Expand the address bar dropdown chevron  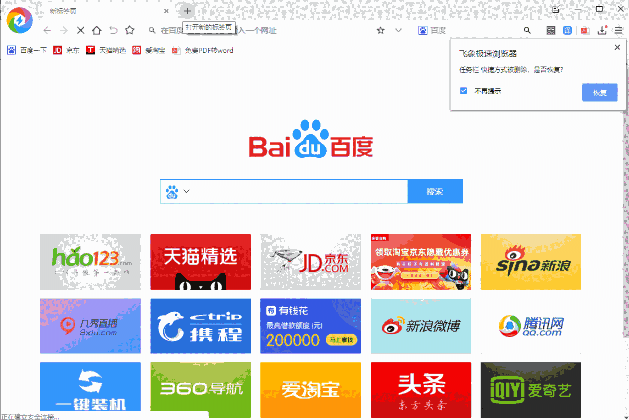398,30
